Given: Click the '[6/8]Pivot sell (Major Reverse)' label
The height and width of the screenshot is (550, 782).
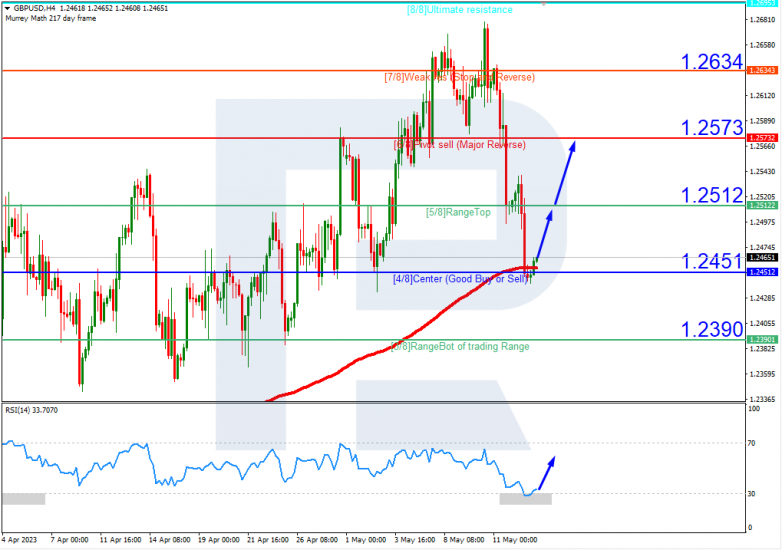Looking at the screenshot, I should coord(459,145).
